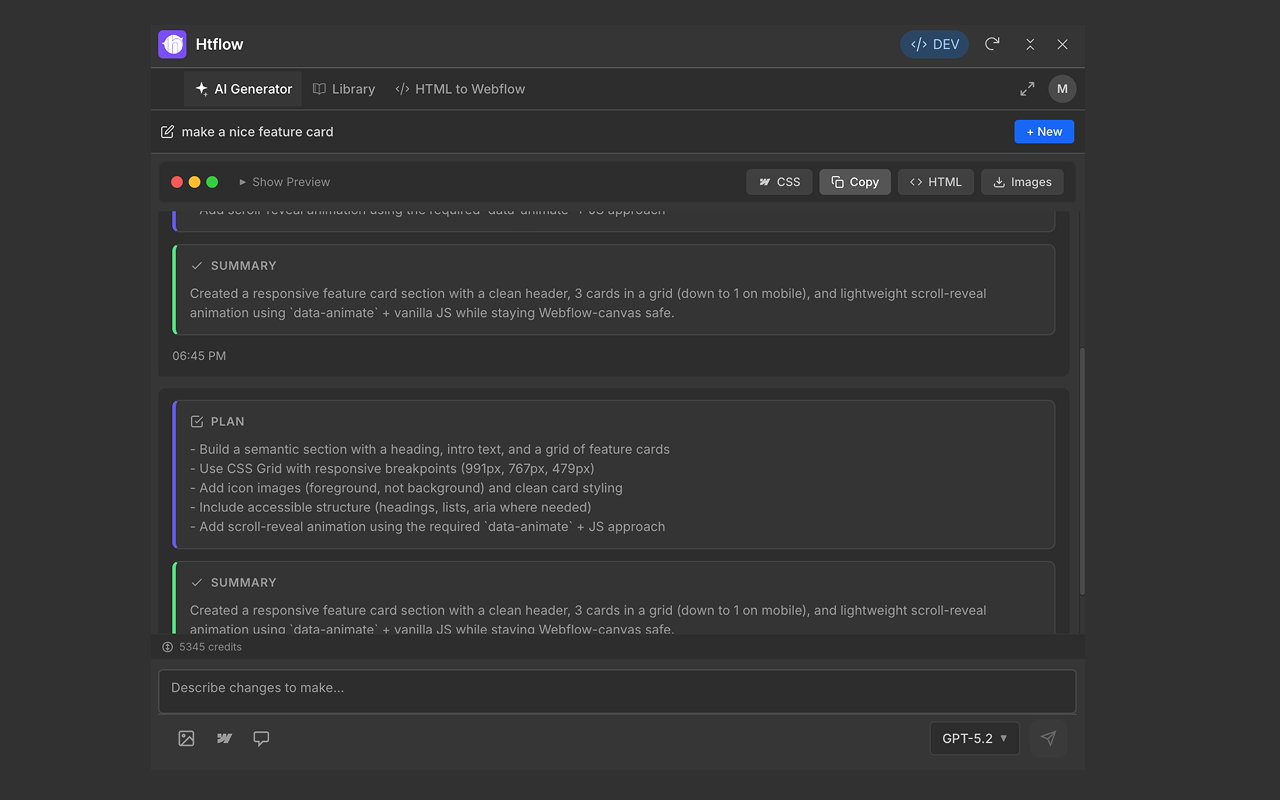The image size is (1280, 800).
Task: Click the Htflow purple logo icon
Action: (x=173, y=44)
